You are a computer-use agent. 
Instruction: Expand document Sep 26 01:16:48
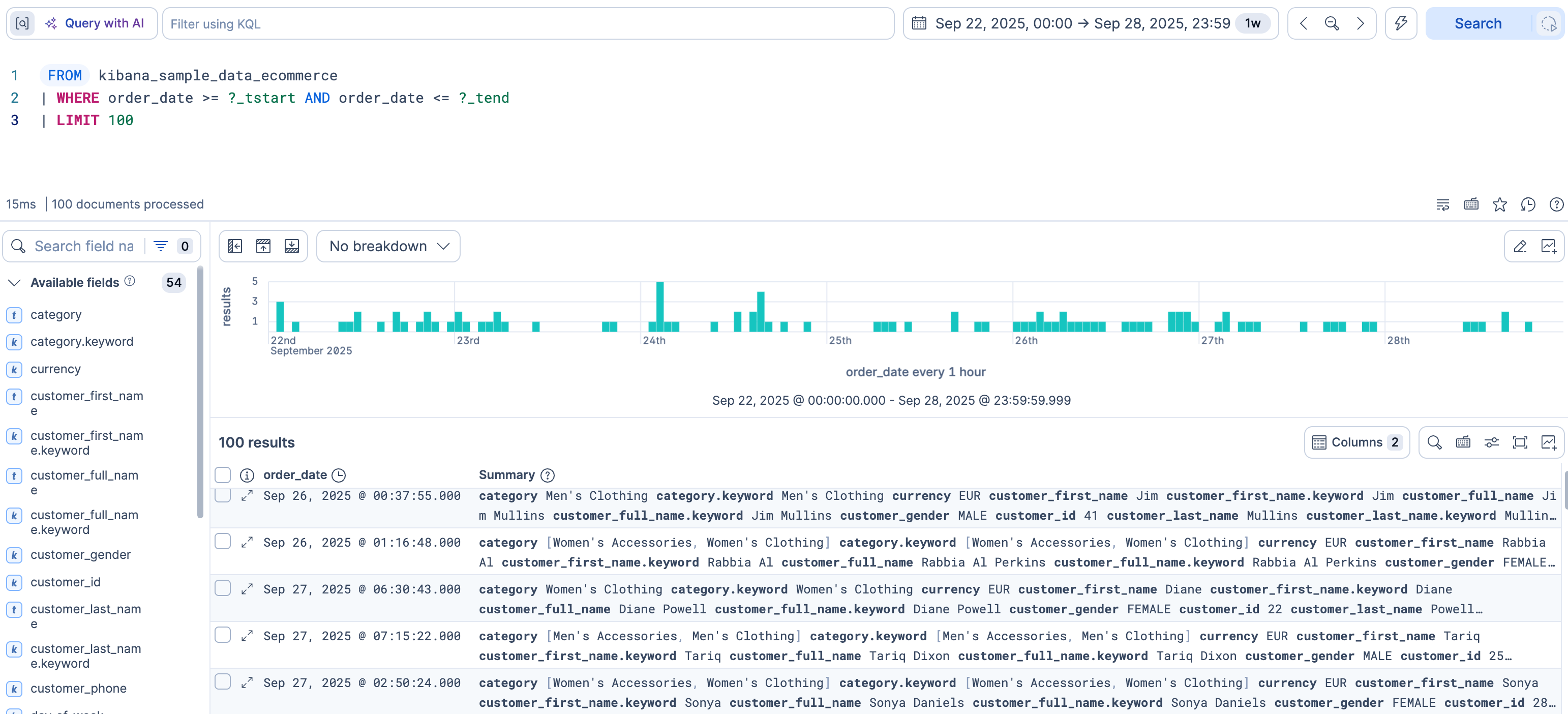click(247, 542)
